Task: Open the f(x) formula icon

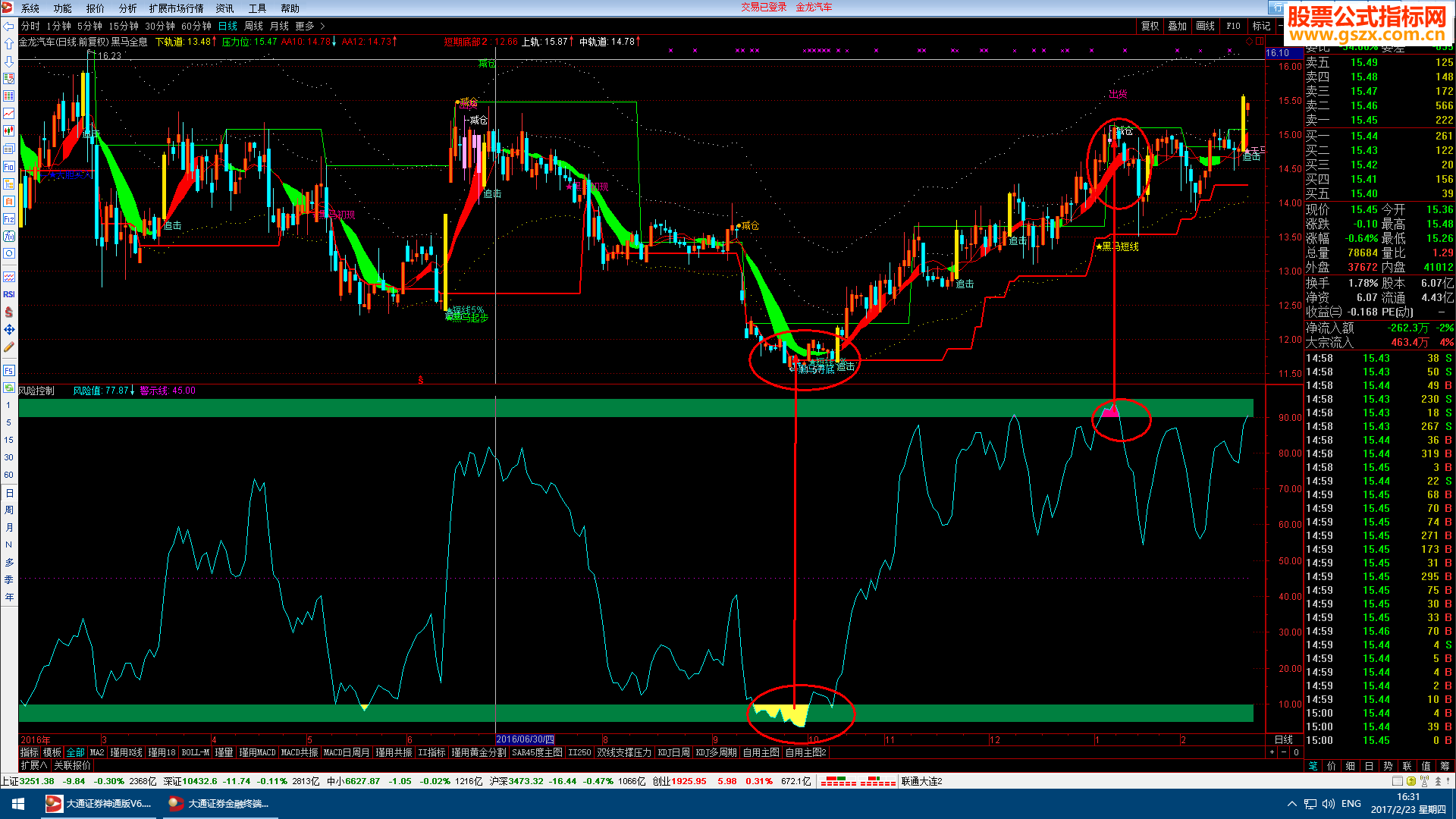Action: click(8, 236)
